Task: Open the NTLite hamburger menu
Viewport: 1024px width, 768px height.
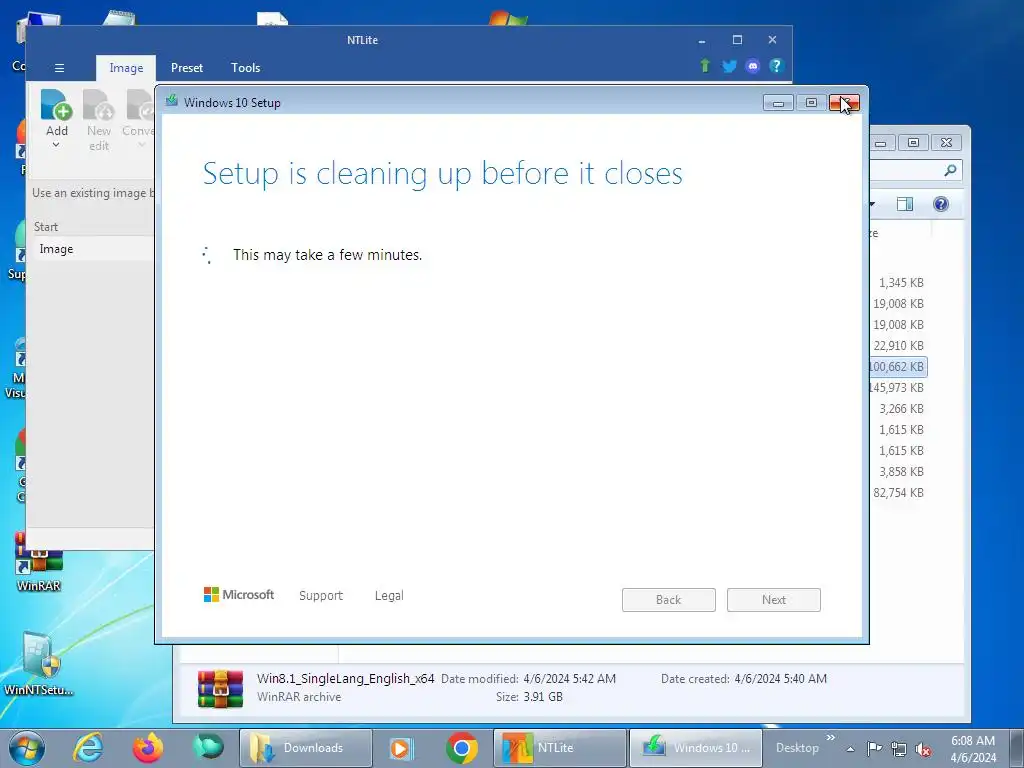Action: pos(59,68)
